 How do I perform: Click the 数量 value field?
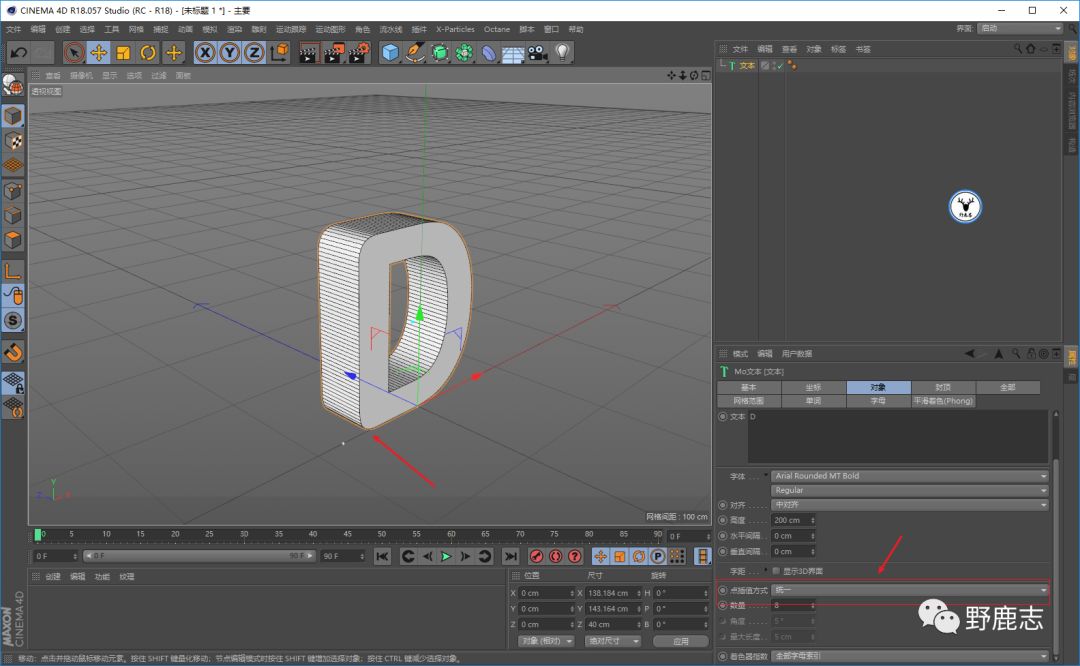click(793, 605)
